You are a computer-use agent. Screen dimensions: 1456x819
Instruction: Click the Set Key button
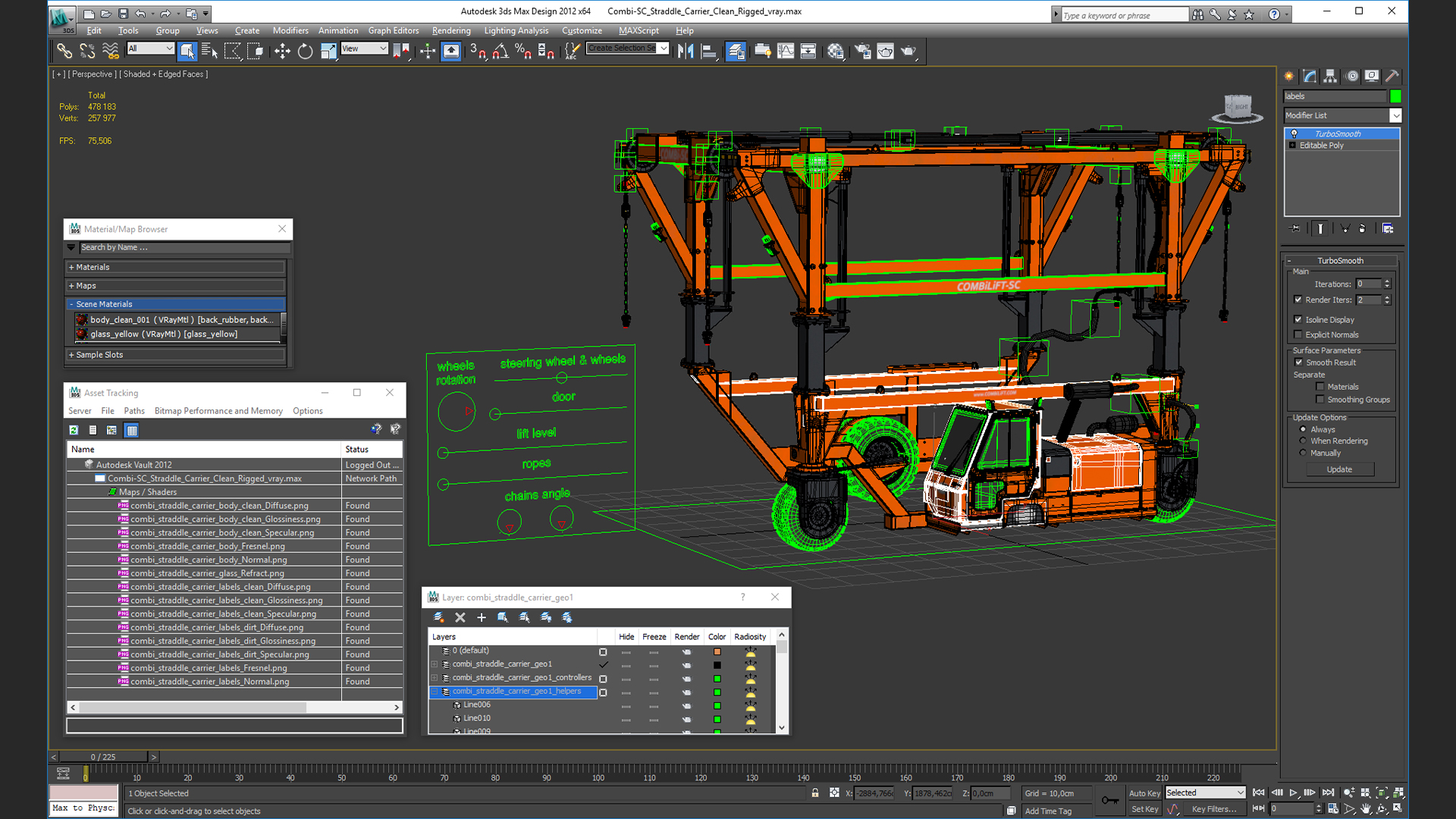coord(1144,809)
